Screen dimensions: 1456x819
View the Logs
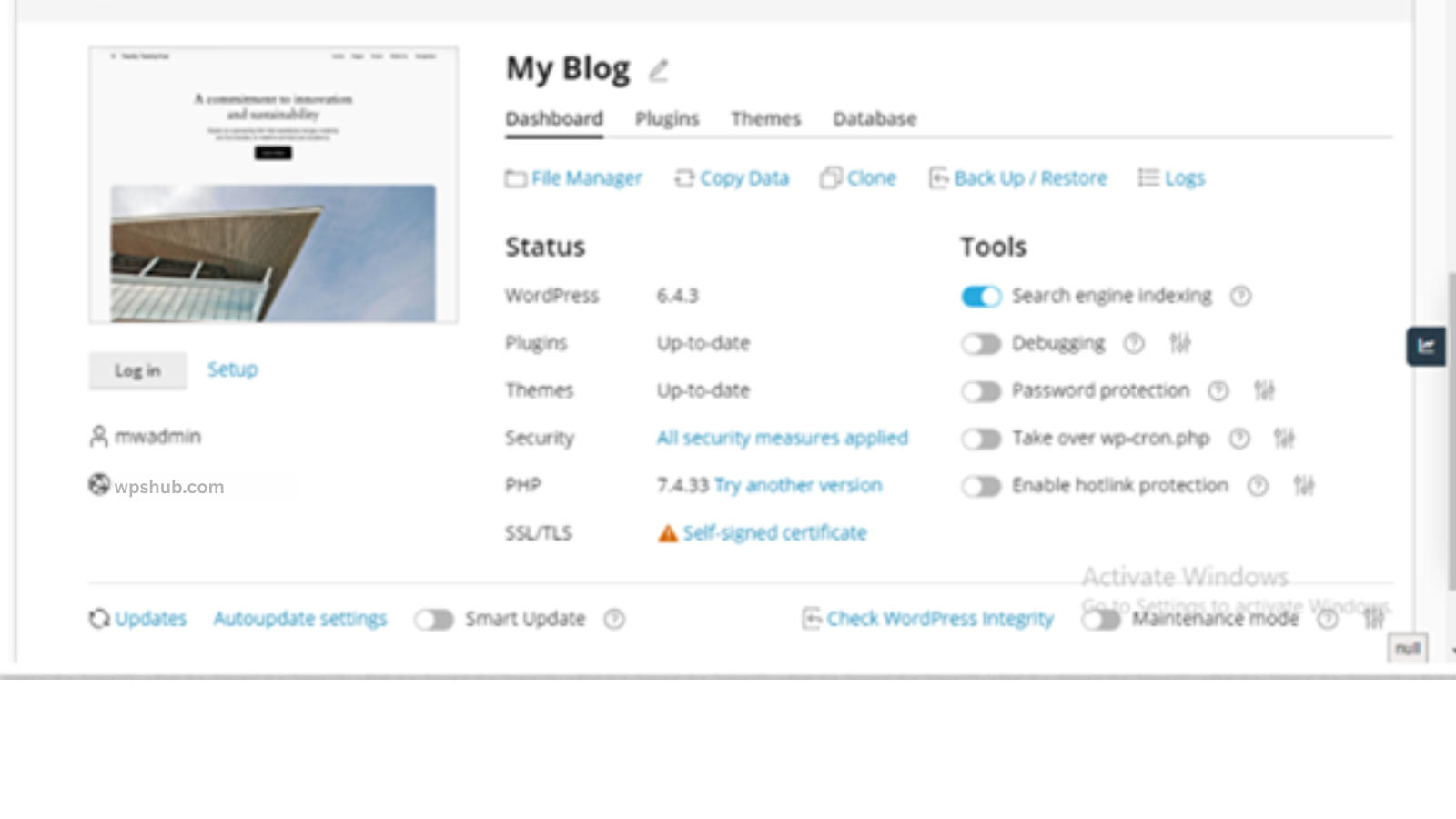pyautogui.click(x=1172, y=178)
